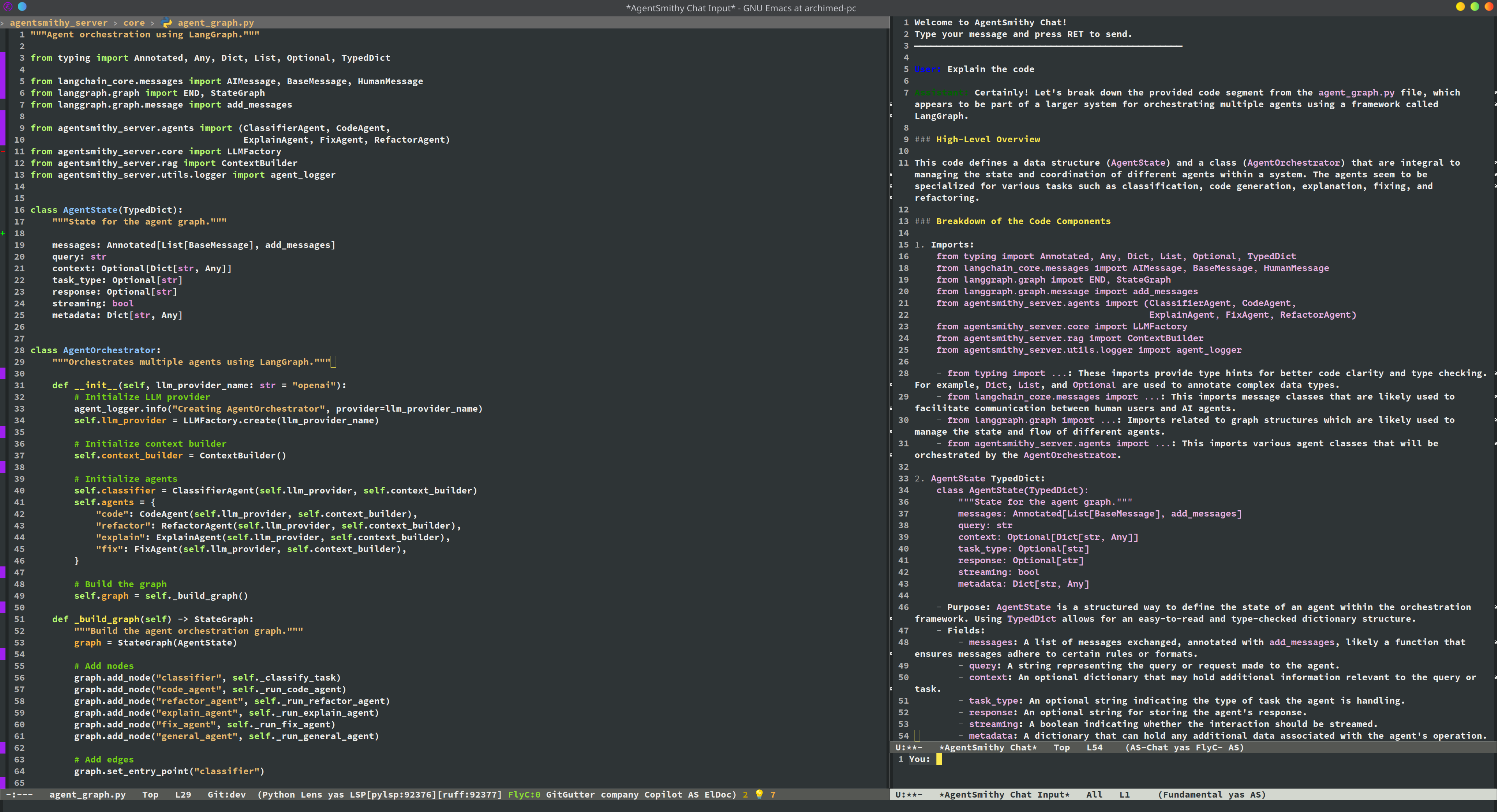Click the Emacs logo icon in the title bar

tap(7, 7)
